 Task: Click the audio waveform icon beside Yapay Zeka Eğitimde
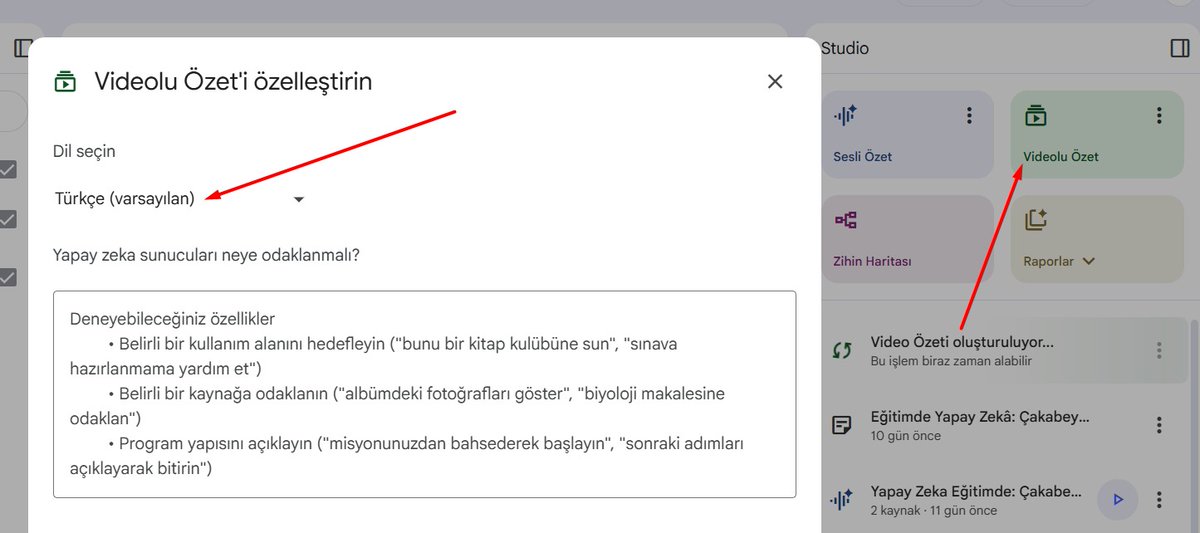(842, 500)
